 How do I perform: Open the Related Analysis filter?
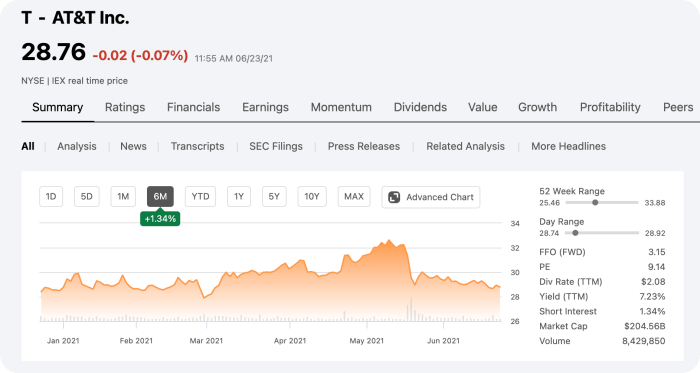tap(466, 146)
